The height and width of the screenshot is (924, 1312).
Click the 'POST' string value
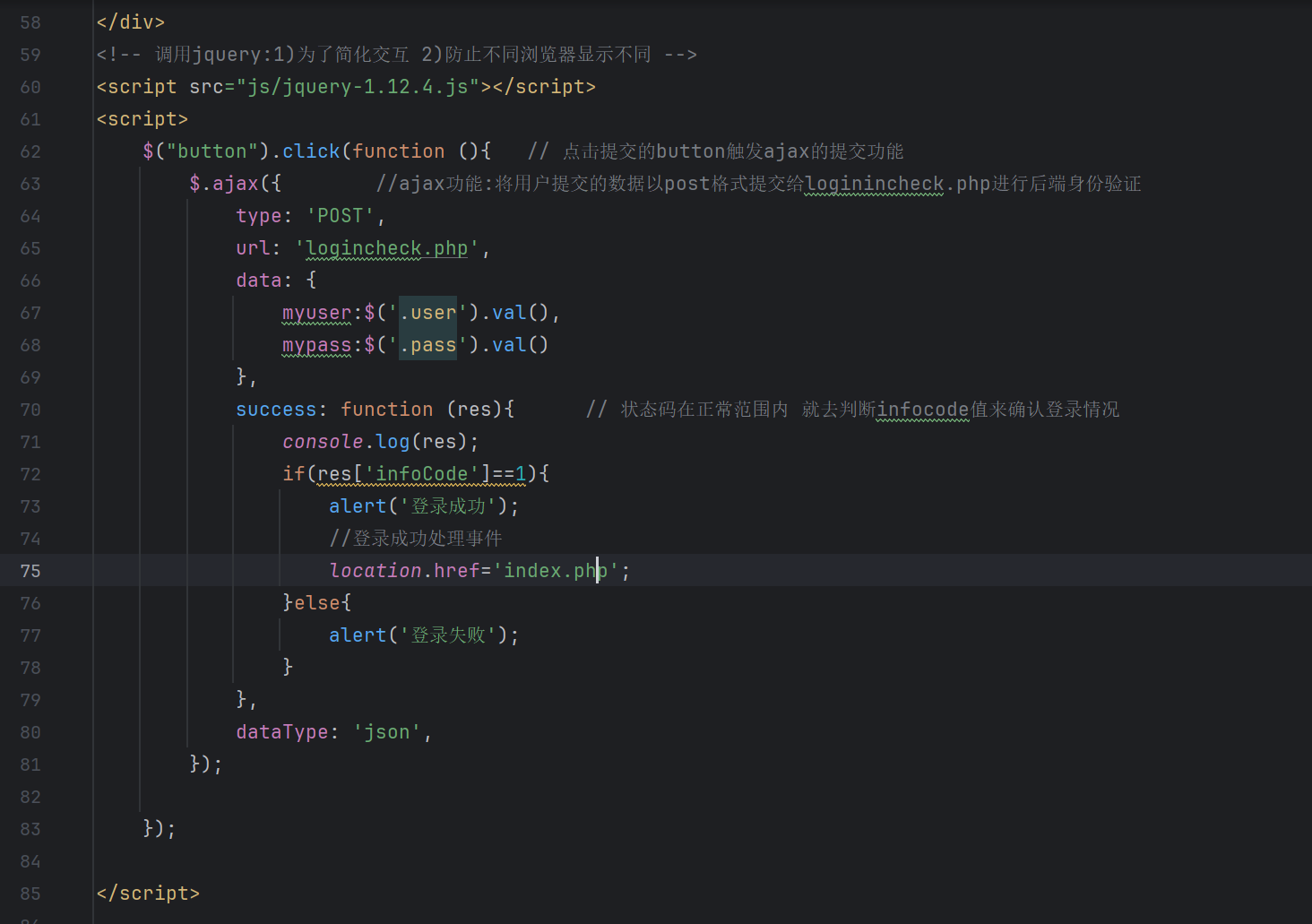tap(341, 216)
